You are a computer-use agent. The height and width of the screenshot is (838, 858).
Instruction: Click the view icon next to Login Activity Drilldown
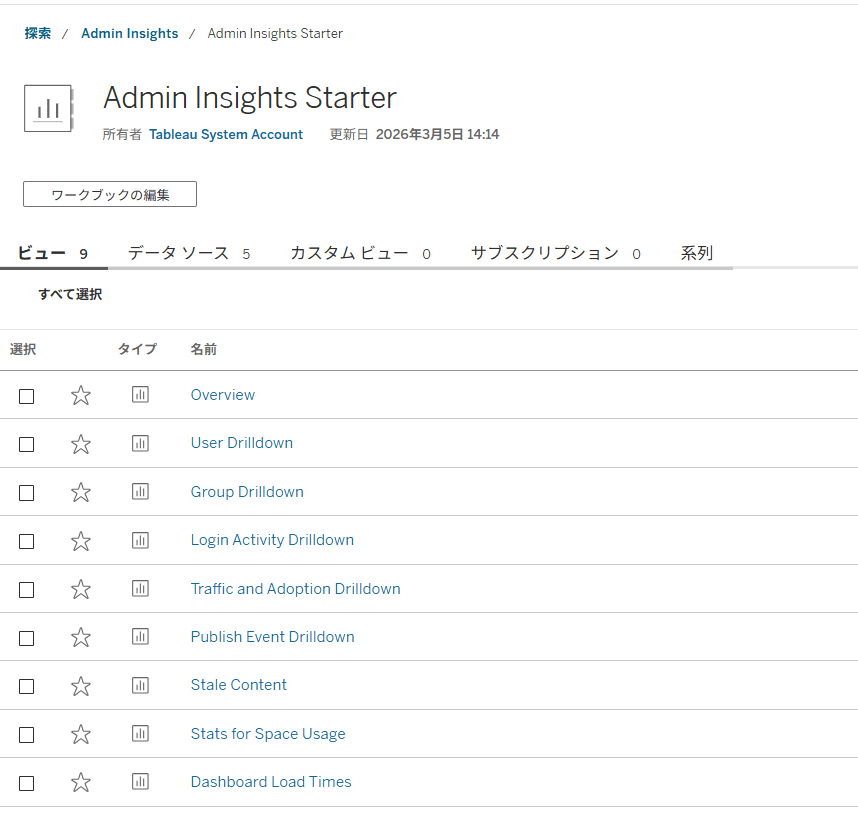tap(140, 540)
